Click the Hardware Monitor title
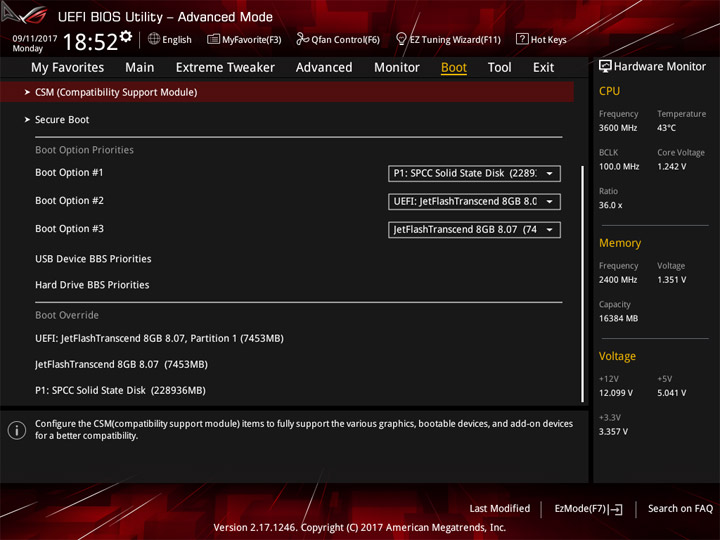The height and width of the screenshot is (540, 720). coord(659,67)
